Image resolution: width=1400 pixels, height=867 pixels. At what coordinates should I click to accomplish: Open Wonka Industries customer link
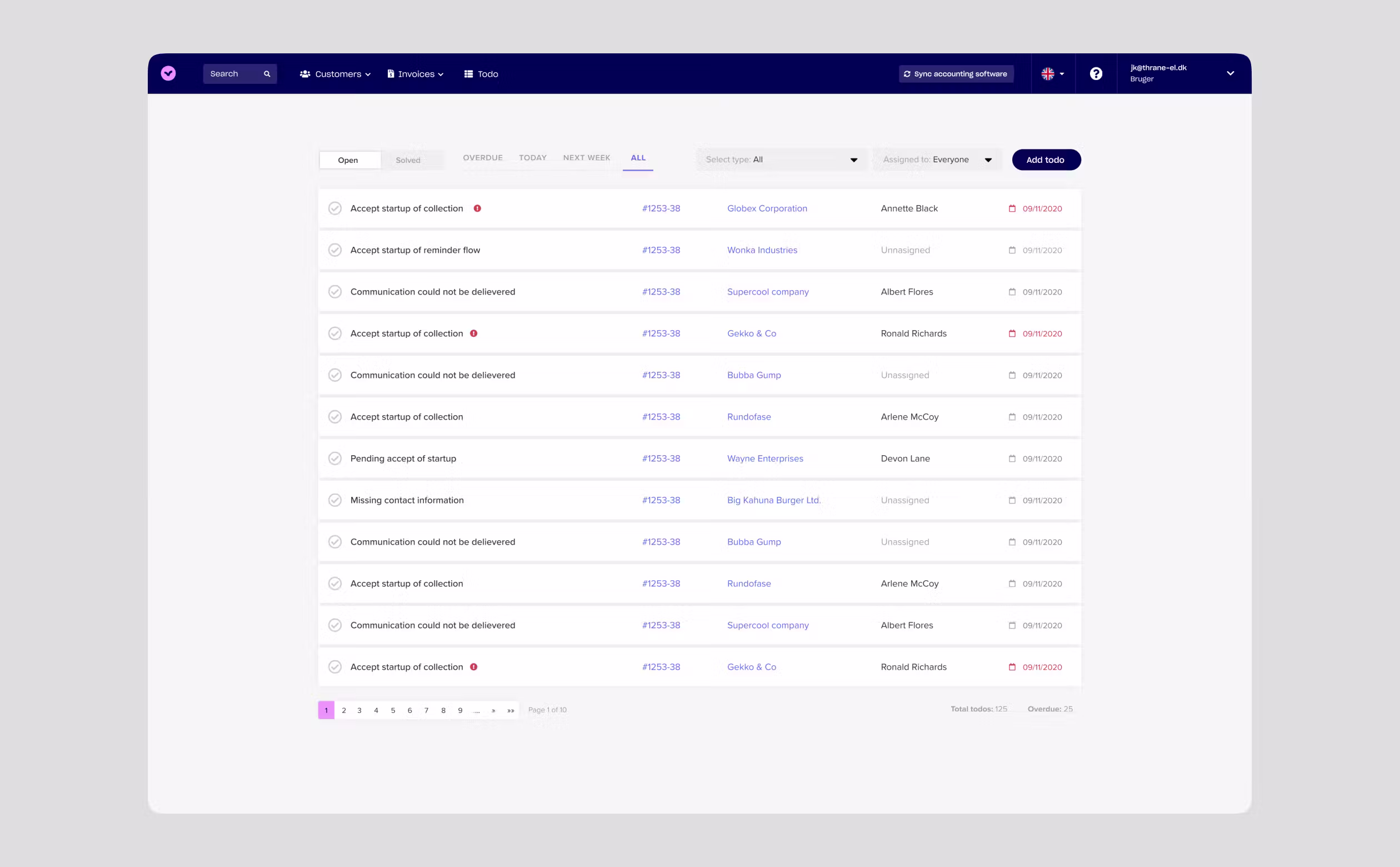(762, 251)
